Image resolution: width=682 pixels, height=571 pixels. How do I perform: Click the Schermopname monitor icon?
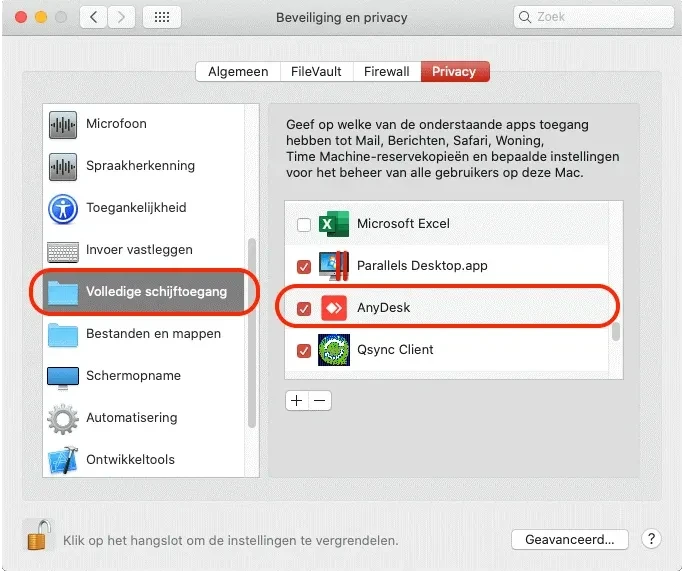[63, 377]
